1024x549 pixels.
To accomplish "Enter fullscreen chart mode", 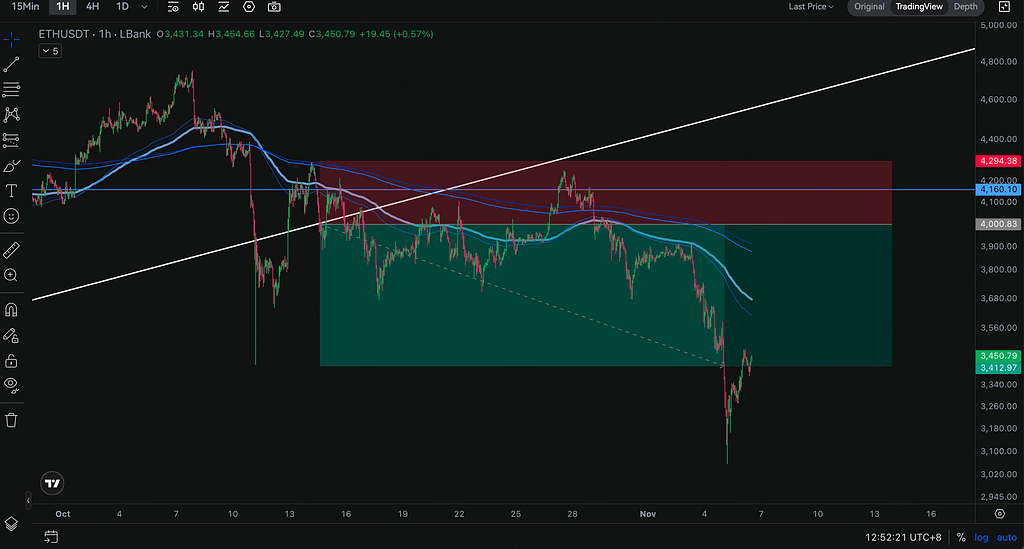I will coord(1004,7).
